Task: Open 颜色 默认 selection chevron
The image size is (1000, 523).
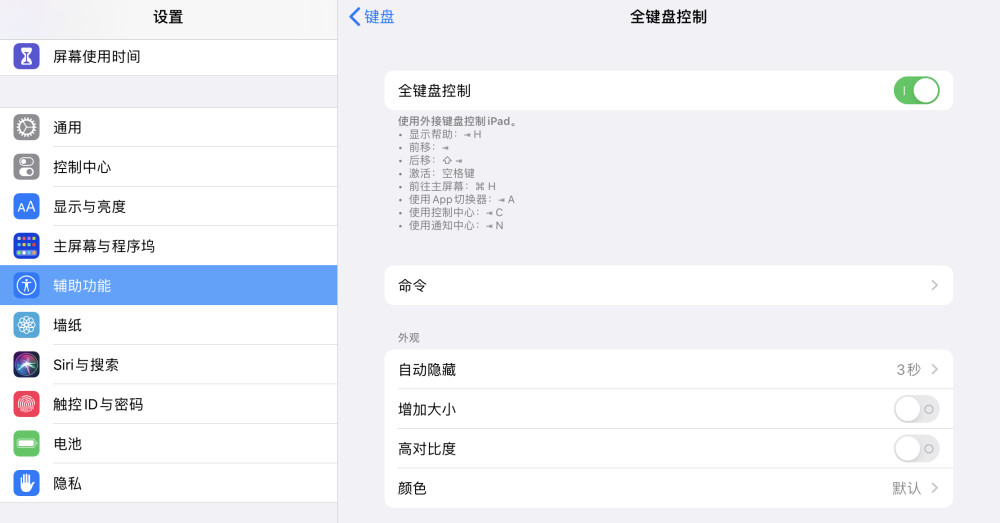Action: [x=934, y=488]
